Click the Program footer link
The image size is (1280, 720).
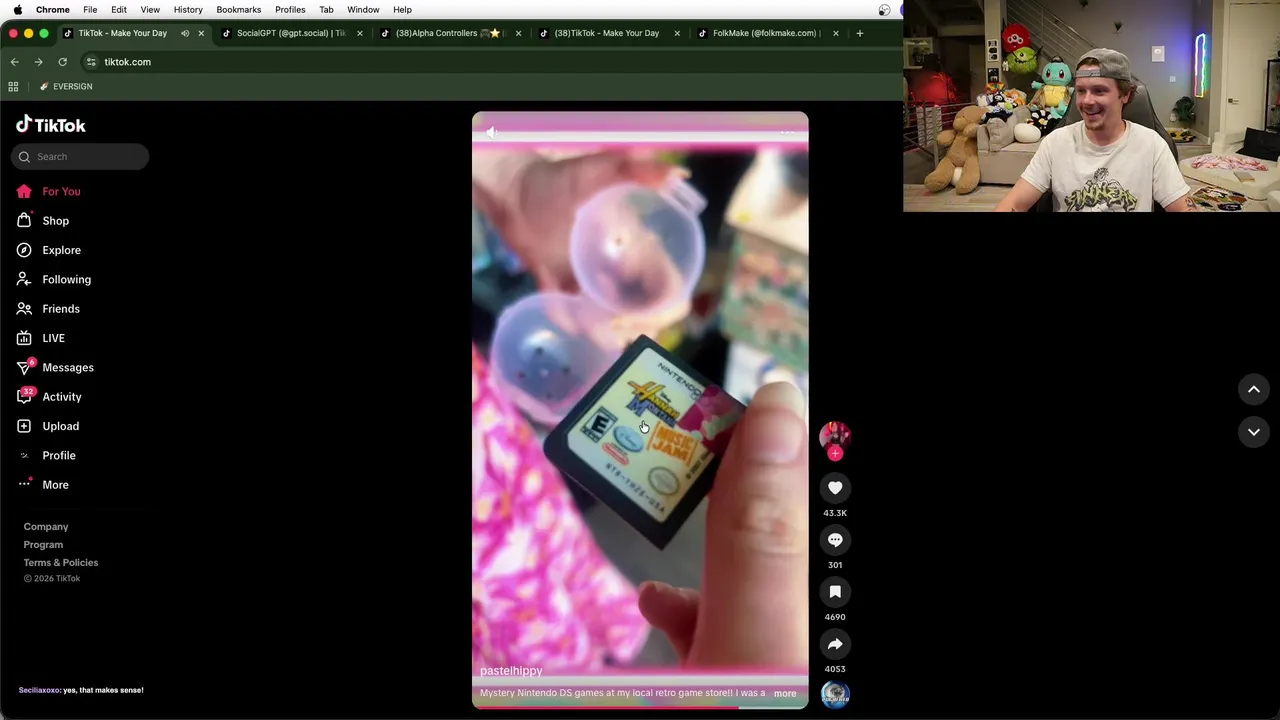pyautogui.click(x=43, y=545)
